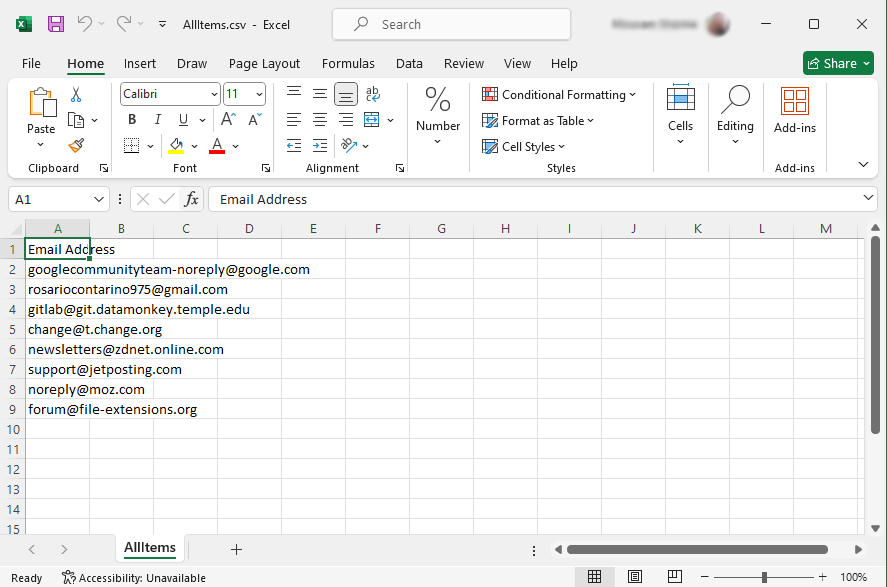Decrease the indent

[x=294, y=146]
